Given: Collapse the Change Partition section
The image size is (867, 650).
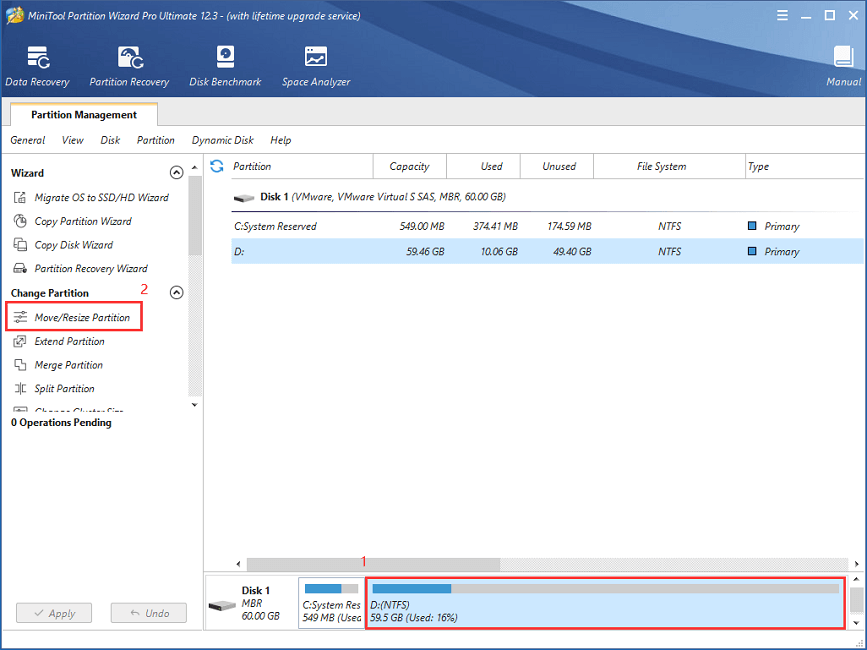Looking at the screenshot, I should 176,292.
